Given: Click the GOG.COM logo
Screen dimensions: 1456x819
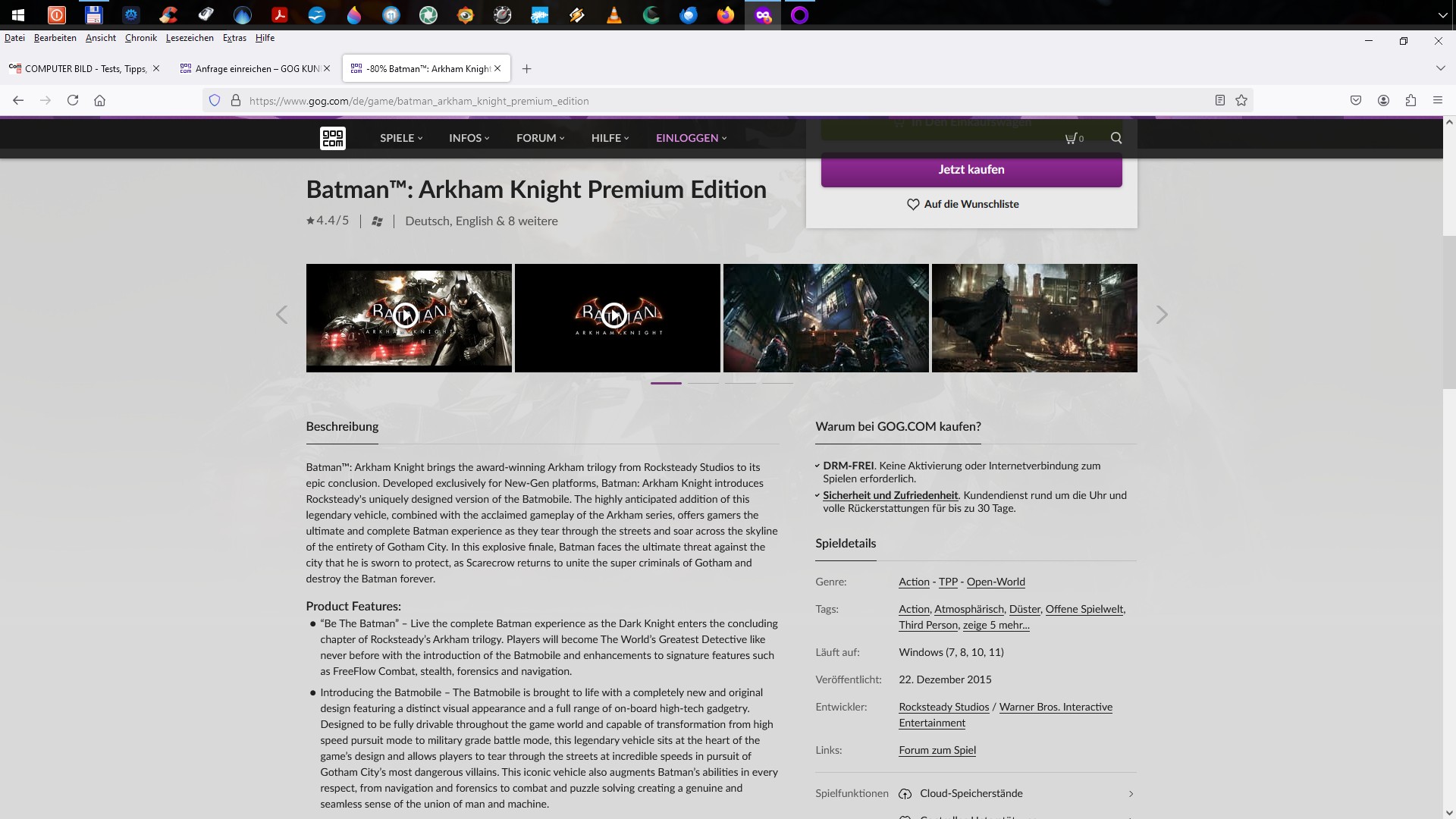Looking at the screenshot, I should pyautogui.click(x=332, y=138).
